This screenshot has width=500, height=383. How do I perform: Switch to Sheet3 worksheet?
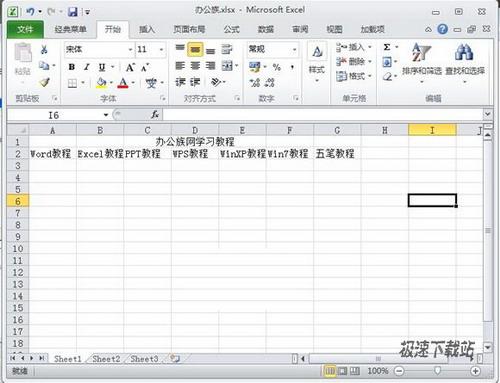[x=144, y=359]
